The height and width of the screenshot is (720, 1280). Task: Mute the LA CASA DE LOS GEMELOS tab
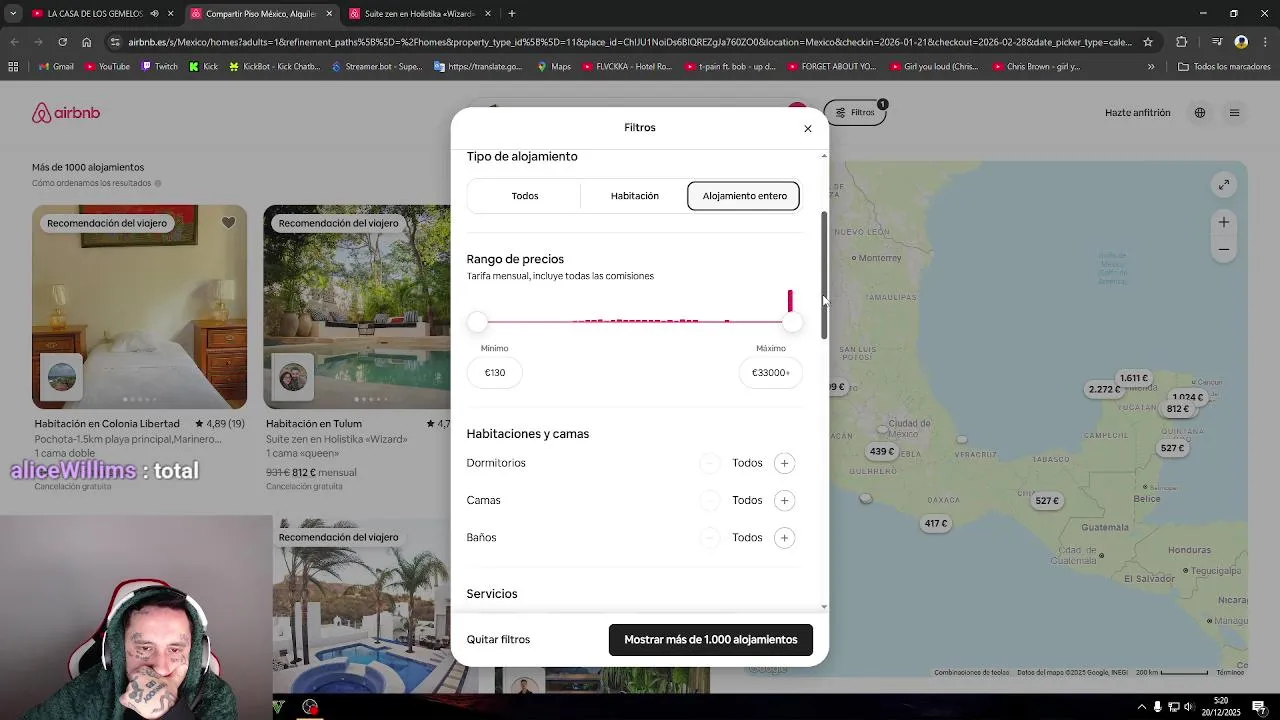click(x=154, y=14)
